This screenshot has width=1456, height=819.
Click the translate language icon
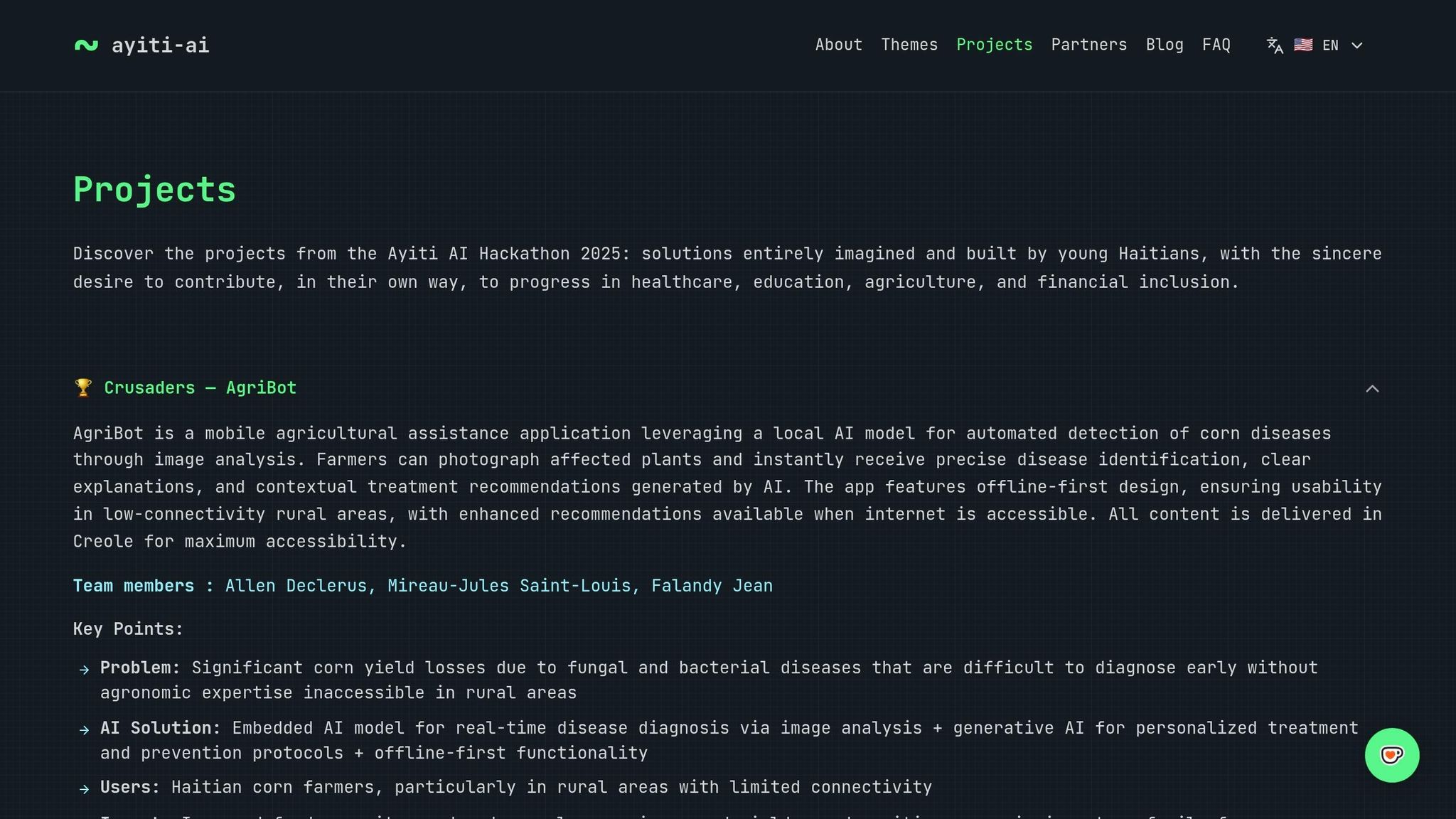1275,45
